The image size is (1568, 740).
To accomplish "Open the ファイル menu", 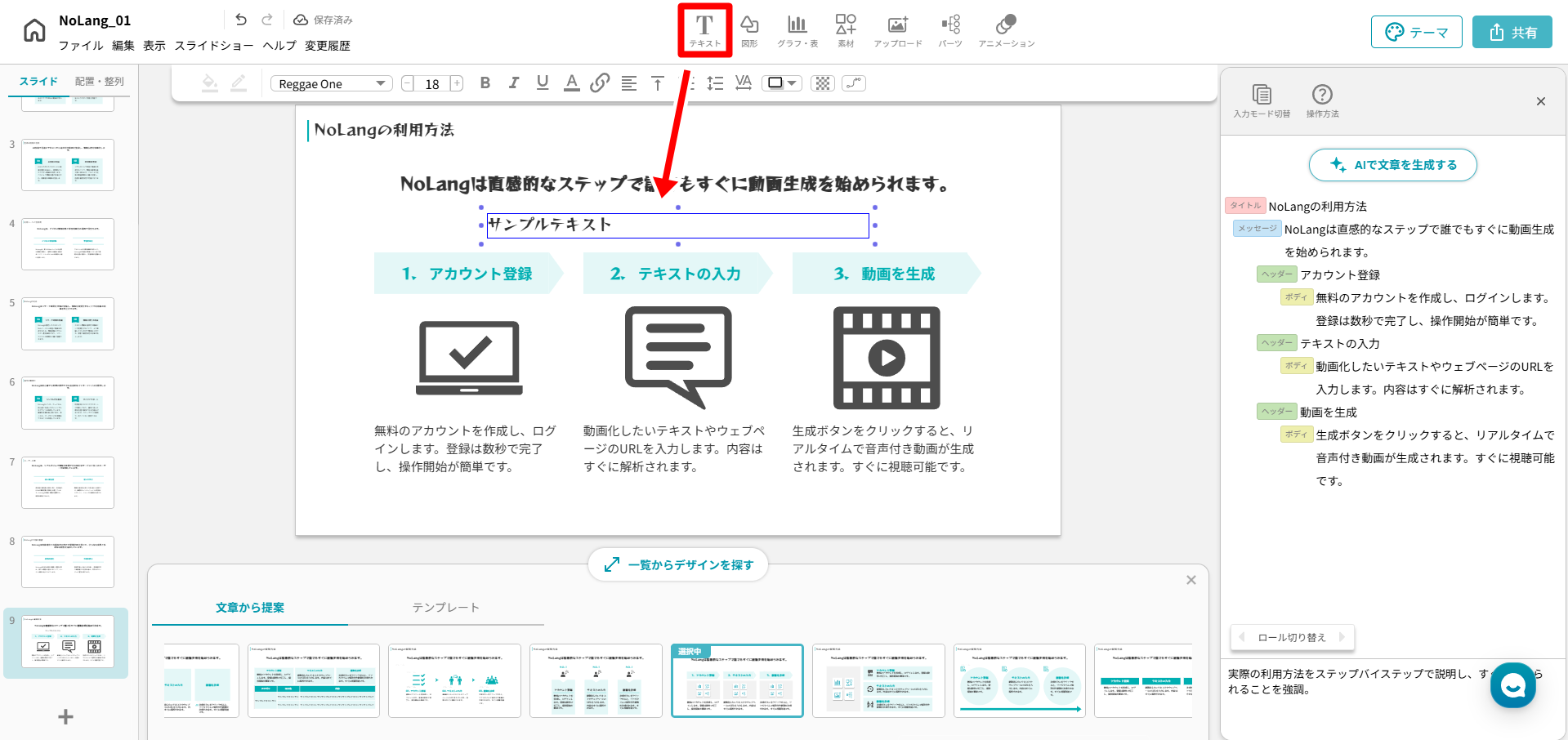I will coord(81,46).
